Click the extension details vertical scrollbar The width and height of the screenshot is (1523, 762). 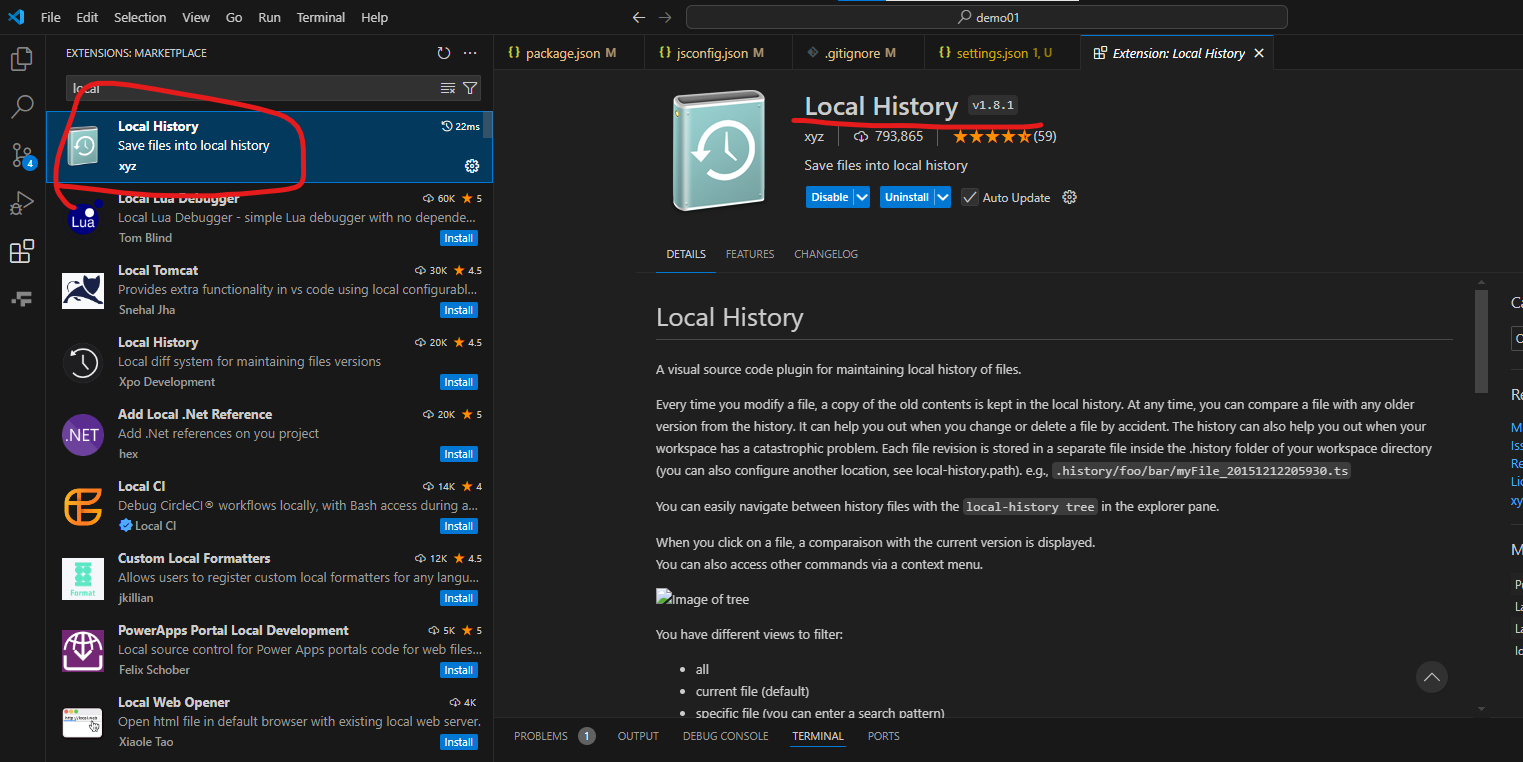[1481, 341]
